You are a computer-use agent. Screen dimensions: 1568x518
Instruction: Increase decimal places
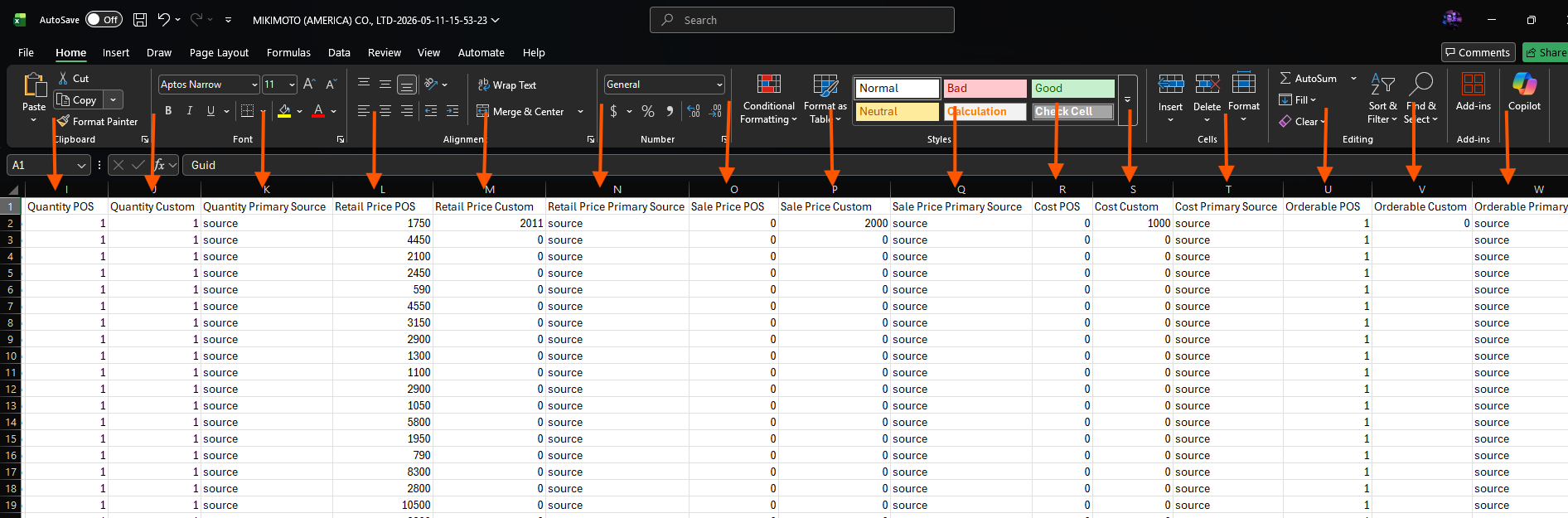(x=694, y=111)
